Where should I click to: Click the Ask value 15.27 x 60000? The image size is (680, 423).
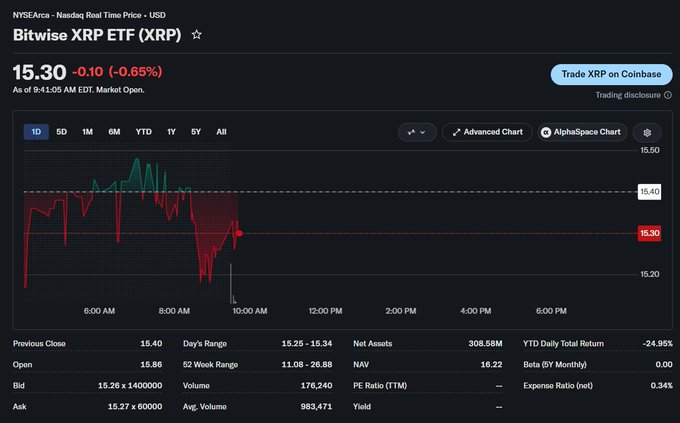point(135,407)
